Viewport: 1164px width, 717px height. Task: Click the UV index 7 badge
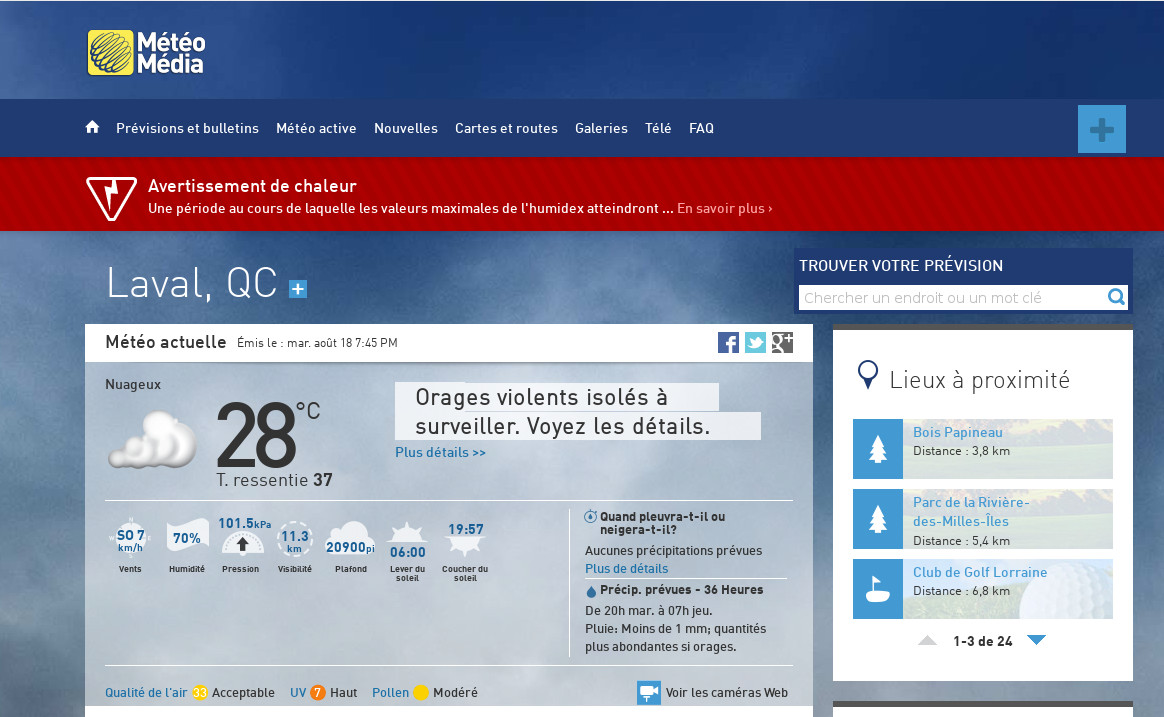tap(318, 693)
